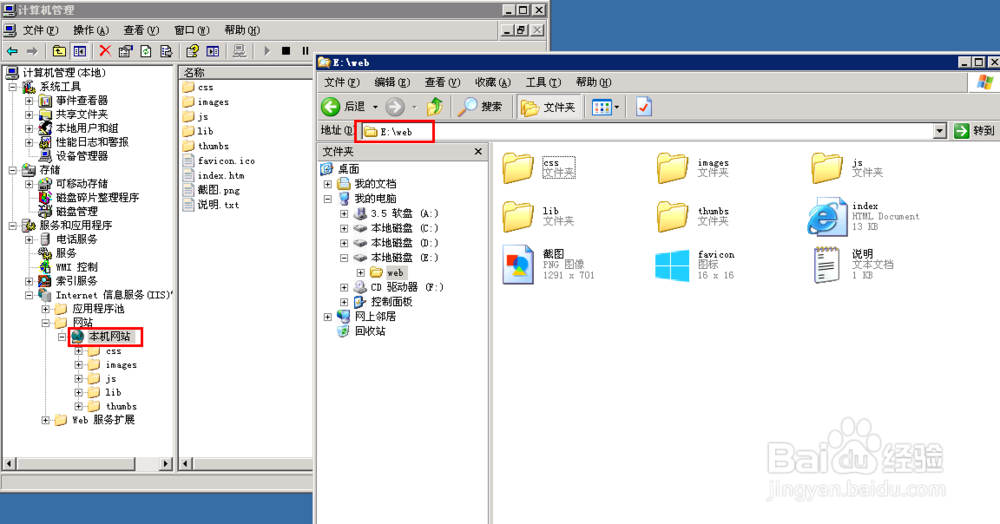Click the stop (black square) service icon

[286, 51]
